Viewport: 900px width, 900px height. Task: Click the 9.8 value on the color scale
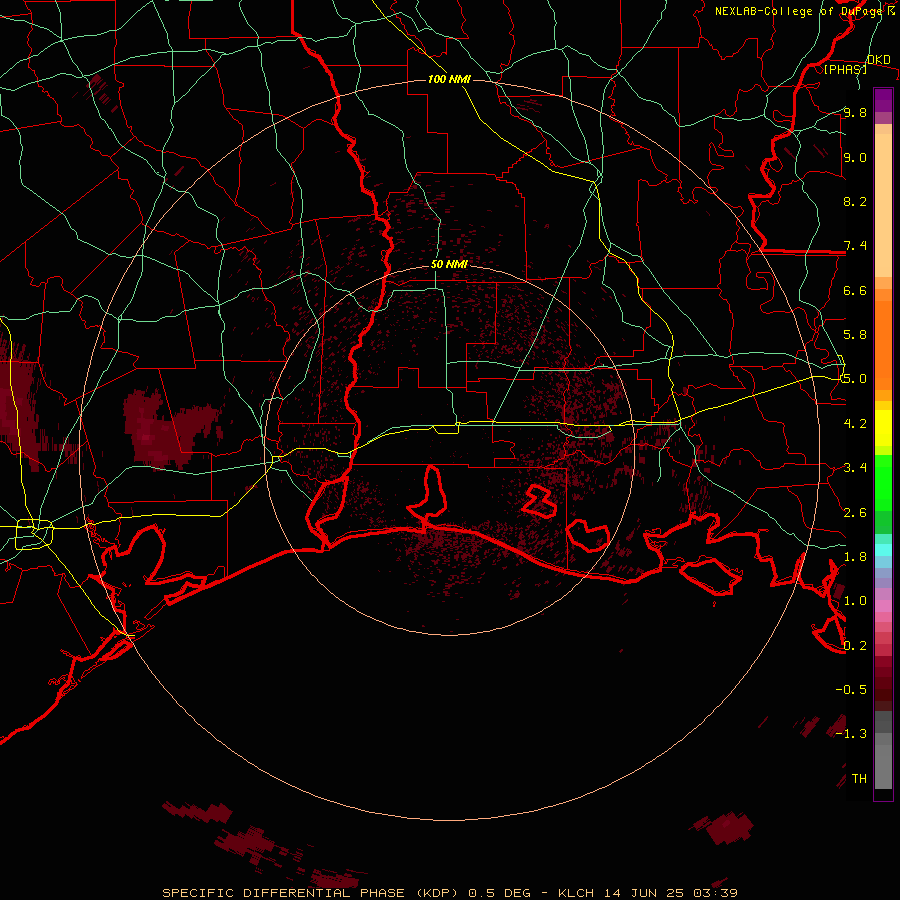point(855,112)
